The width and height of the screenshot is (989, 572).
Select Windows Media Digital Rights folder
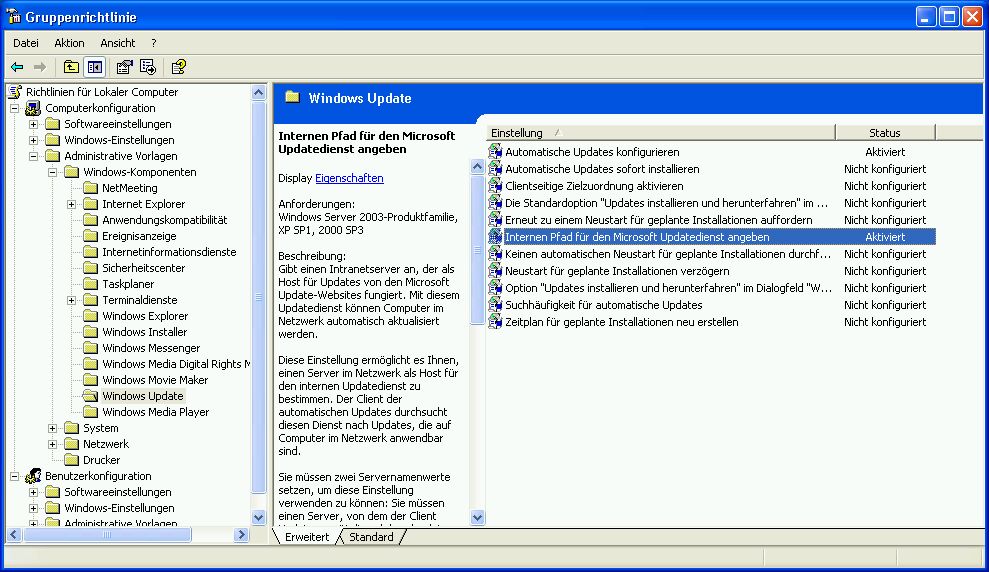(177, 364)
